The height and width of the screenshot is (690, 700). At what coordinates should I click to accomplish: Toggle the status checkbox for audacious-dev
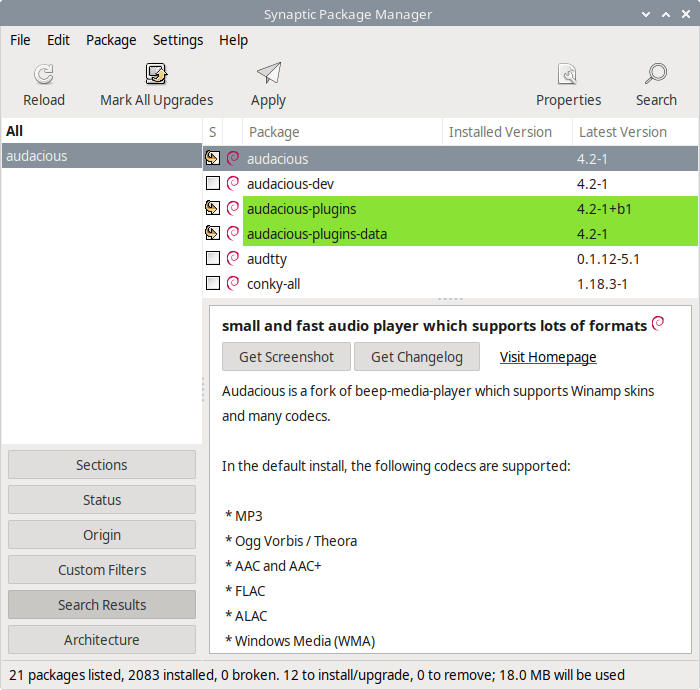tap(213, 183)
